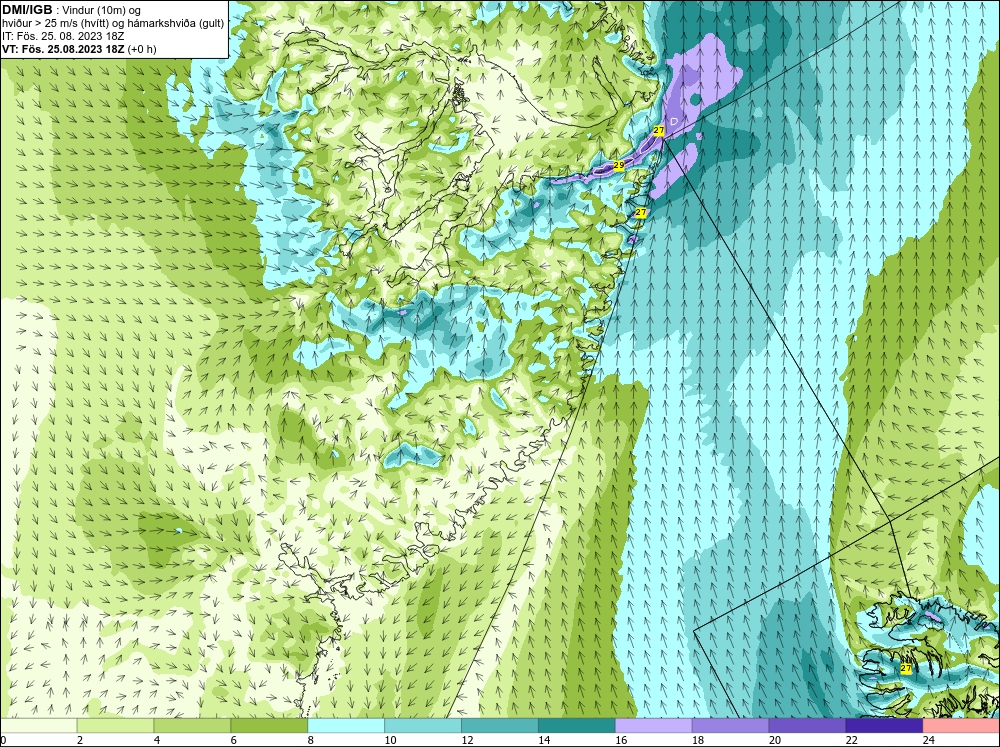Click the legend scale label 8
This screenshot has width=1000, height=747.
[311, 740]
